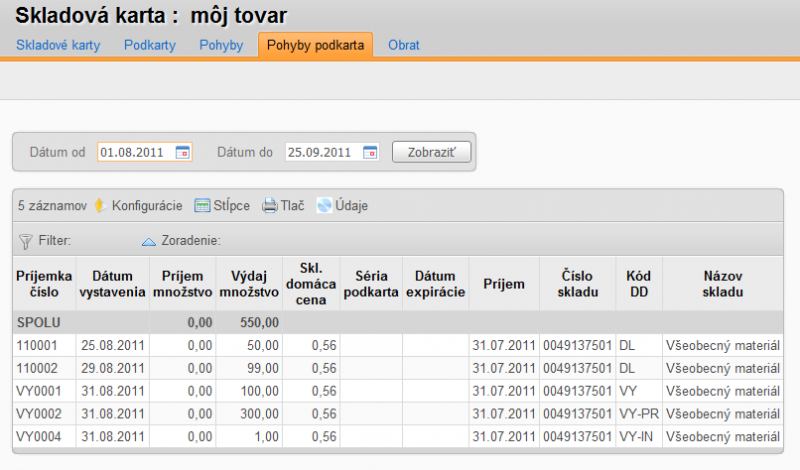The height and width of the screenshot is (470, 800).
Task: Sort by Číslo skladu column header
Action: coord(578,284)
